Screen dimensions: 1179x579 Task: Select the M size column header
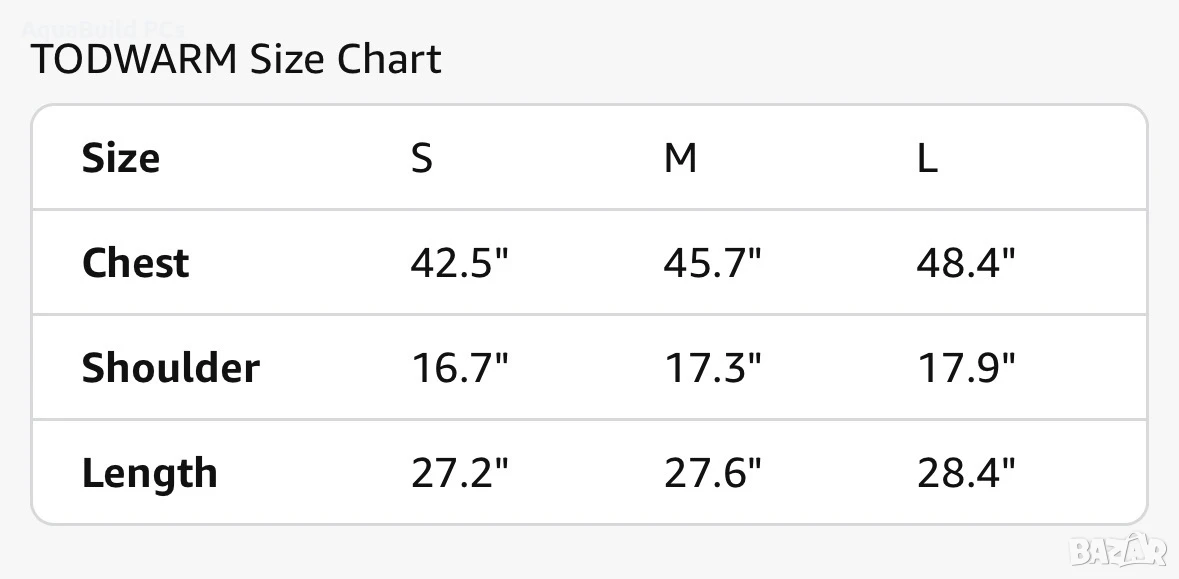point(680,159)
